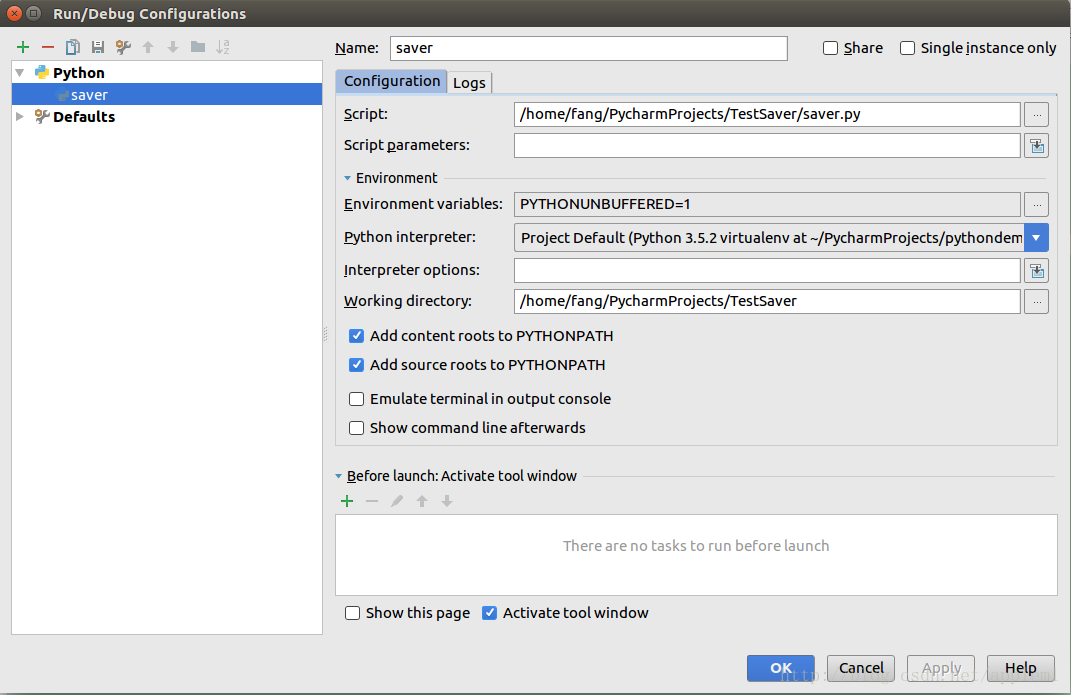Click the save configuration disk icon
The width and height of the screenshot is (1071, 695).
pyautogui.click(x=98, y=47)
